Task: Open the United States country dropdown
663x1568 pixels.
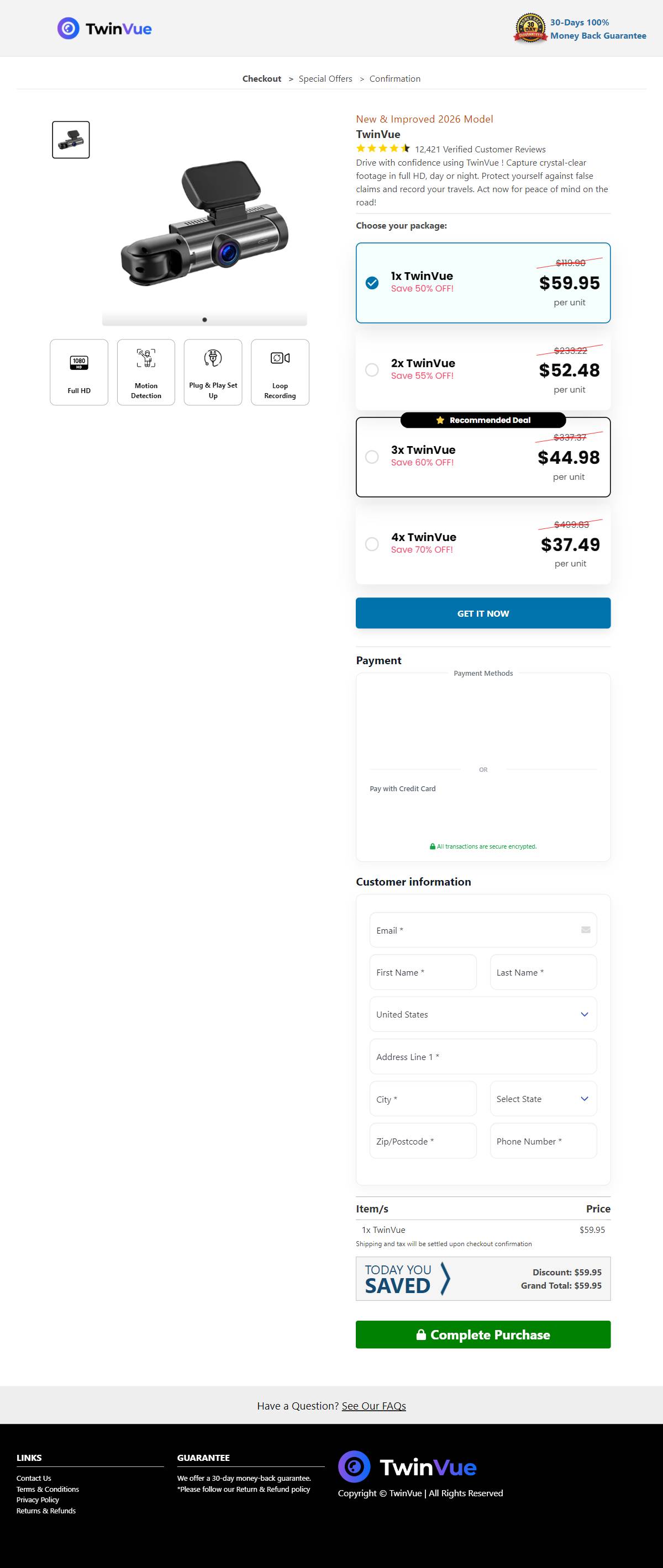Action: pos(483,1014)
